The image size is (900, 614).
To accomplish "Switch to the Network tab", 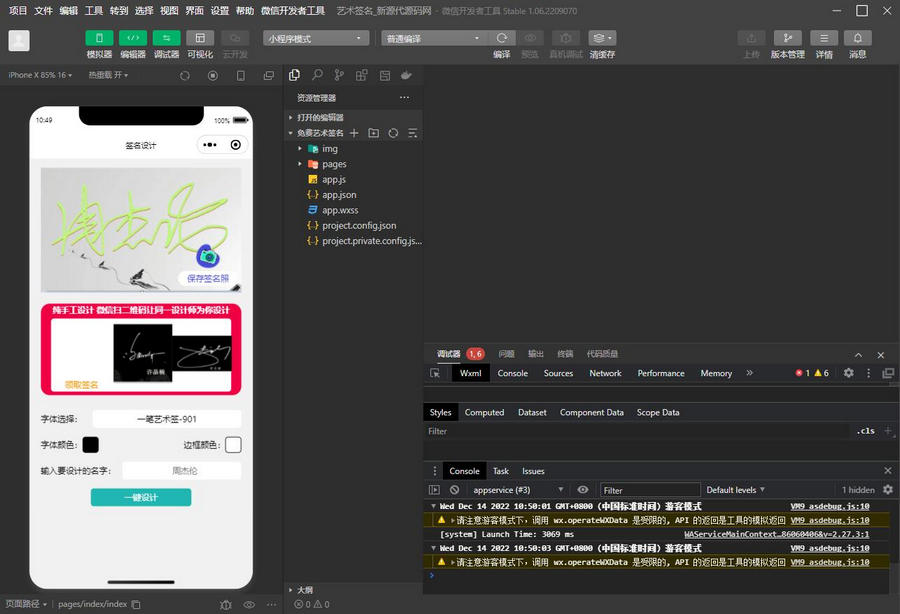I will pos(605,373).
